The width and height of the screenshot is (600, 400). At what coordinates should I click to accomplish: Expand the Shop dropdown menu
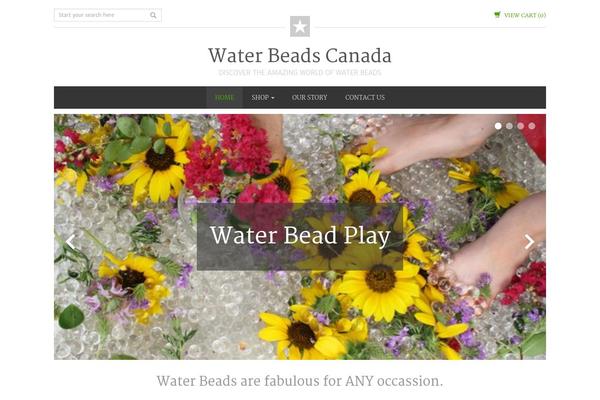263,97
